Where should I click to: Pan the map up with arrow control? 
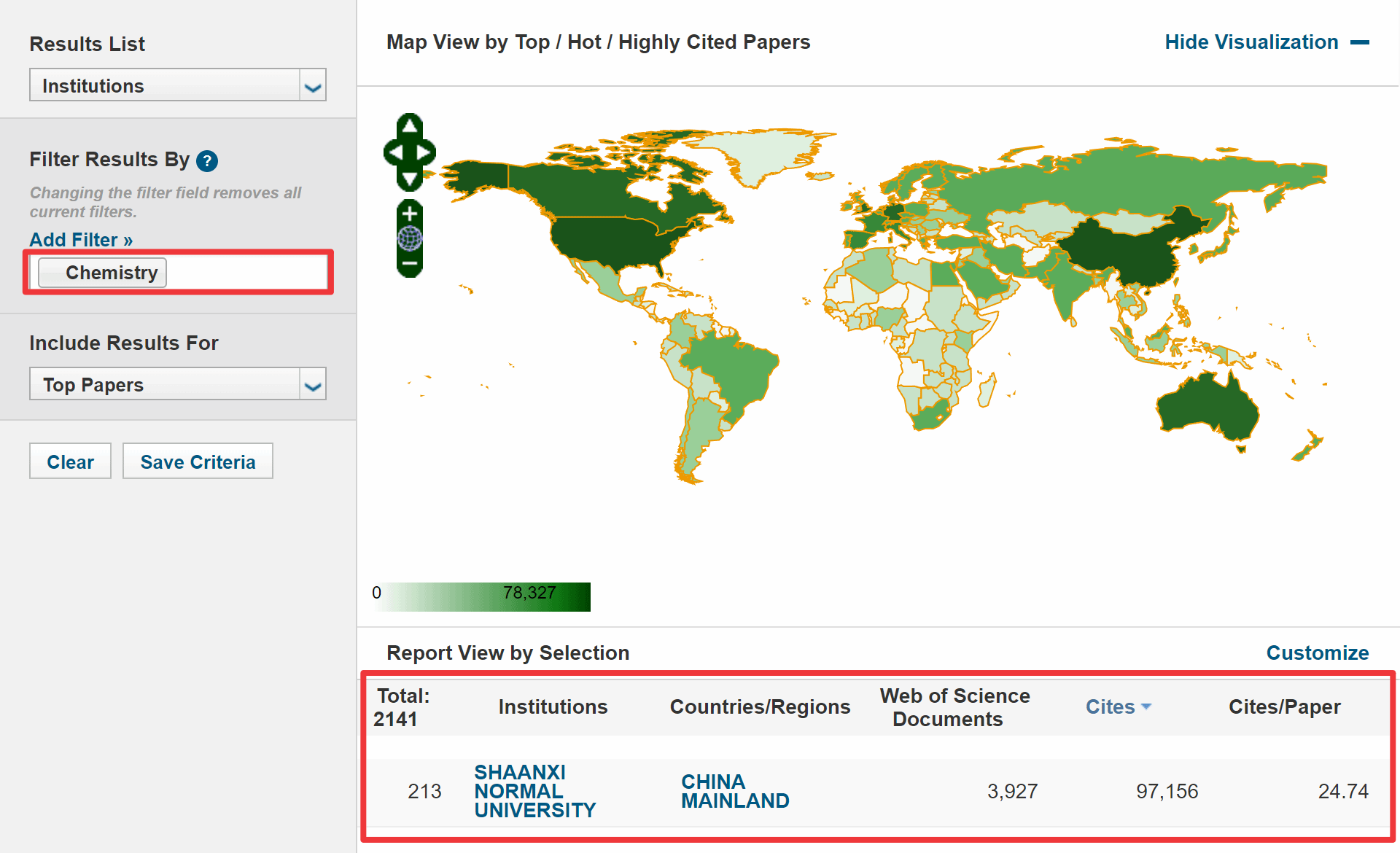[x=410, y=126]
